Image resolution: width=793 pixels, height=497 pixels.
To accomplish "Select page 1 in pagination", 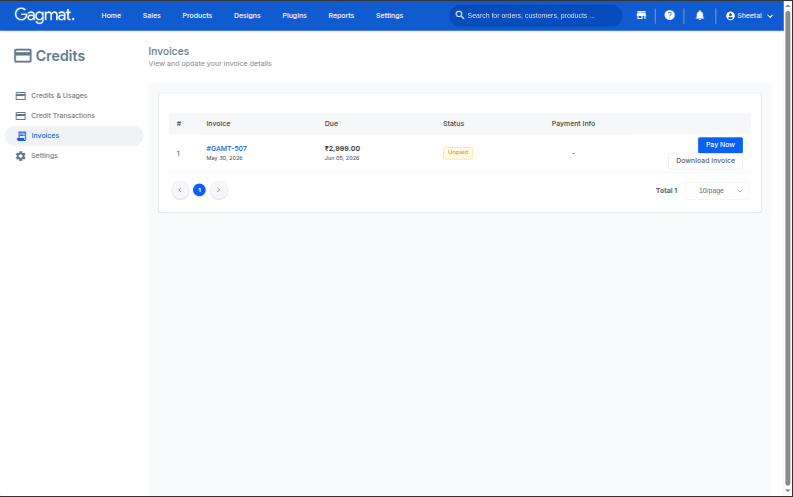I will [199, 190].
